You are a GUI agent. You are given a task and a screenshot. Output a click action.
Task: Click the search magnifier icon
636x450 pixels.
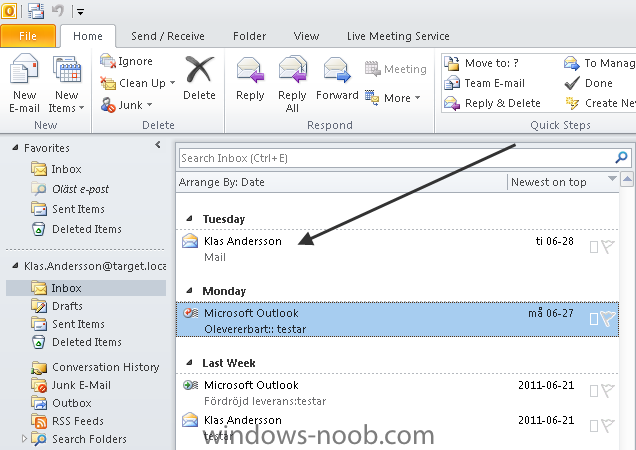[621, 158]
